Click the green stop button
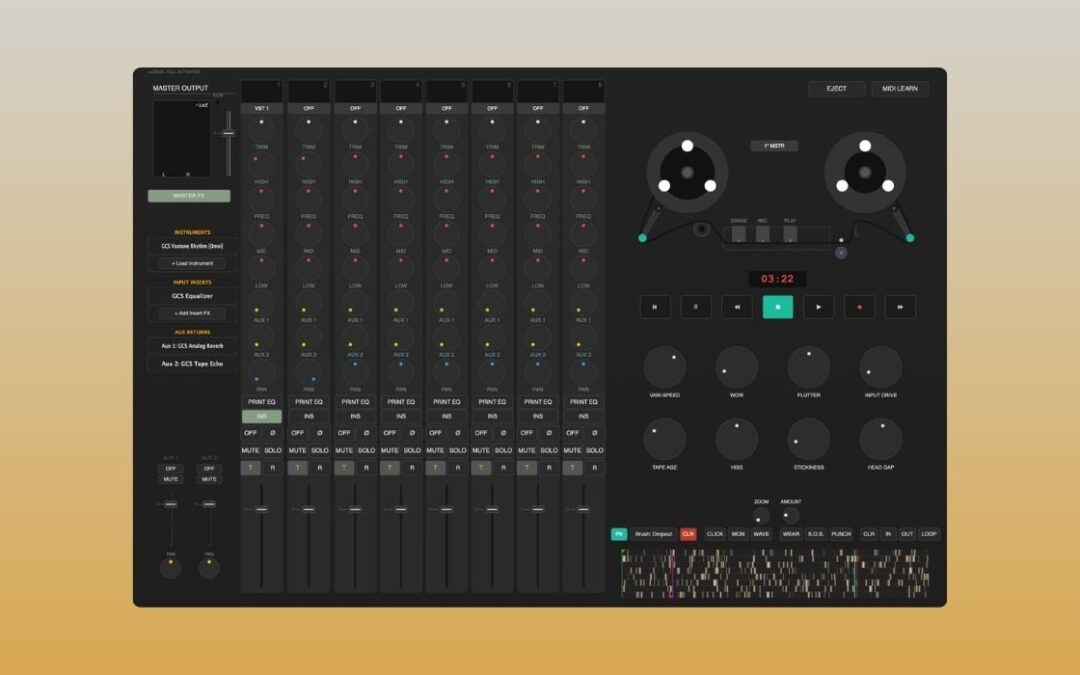 778,307
